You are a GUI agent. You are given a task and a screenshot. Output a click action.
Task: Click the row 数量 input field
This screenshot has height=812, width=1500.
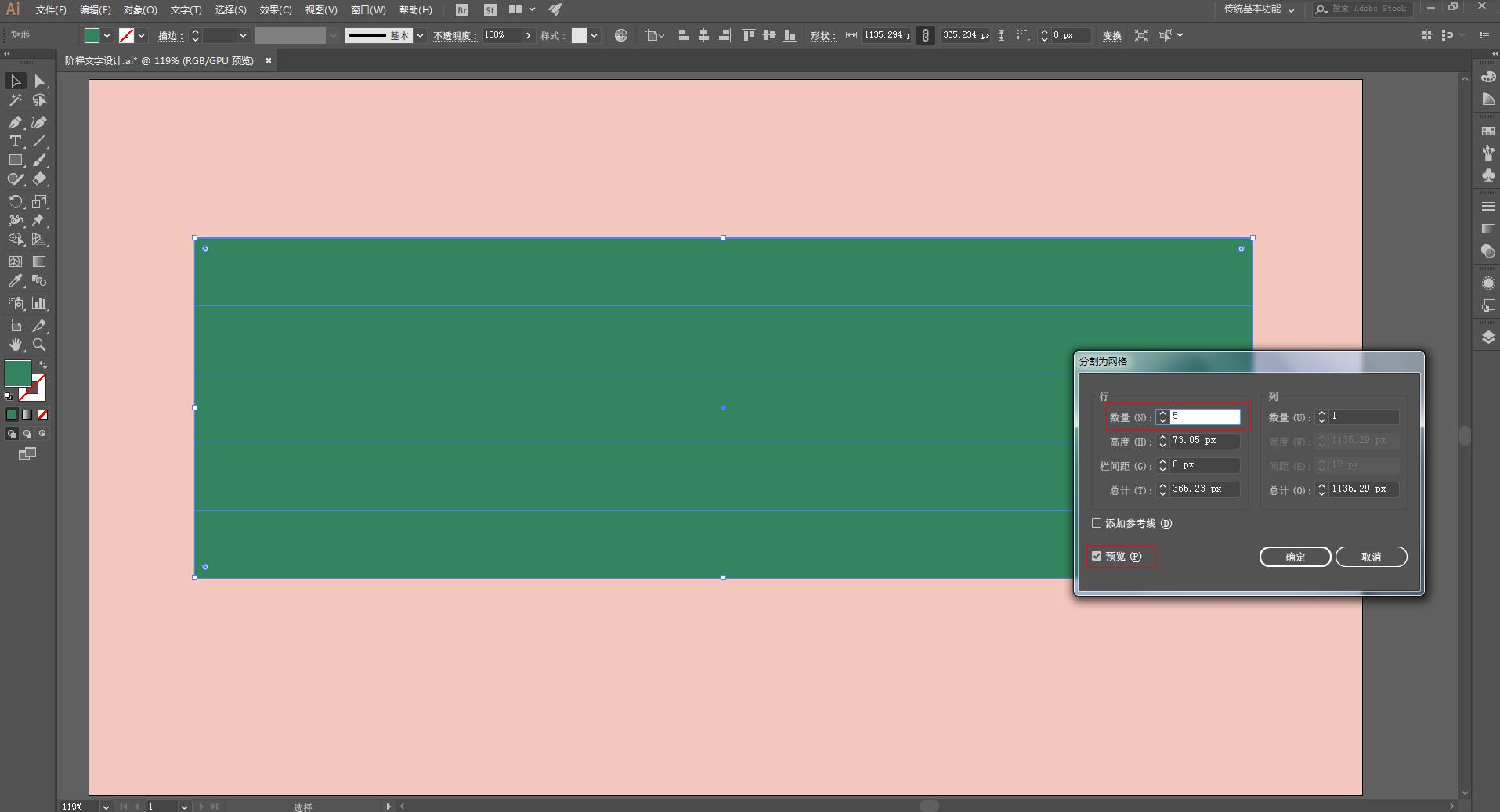[x=1205, y=417]
